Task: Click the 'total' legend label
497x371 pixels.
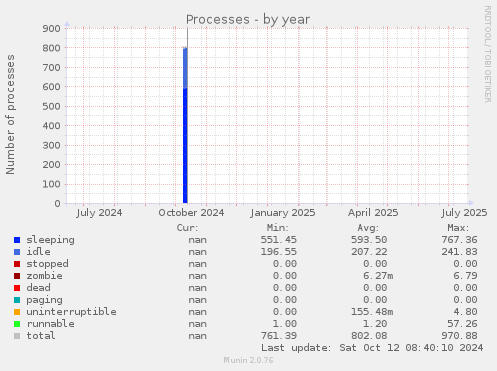Action: (41, 336)
